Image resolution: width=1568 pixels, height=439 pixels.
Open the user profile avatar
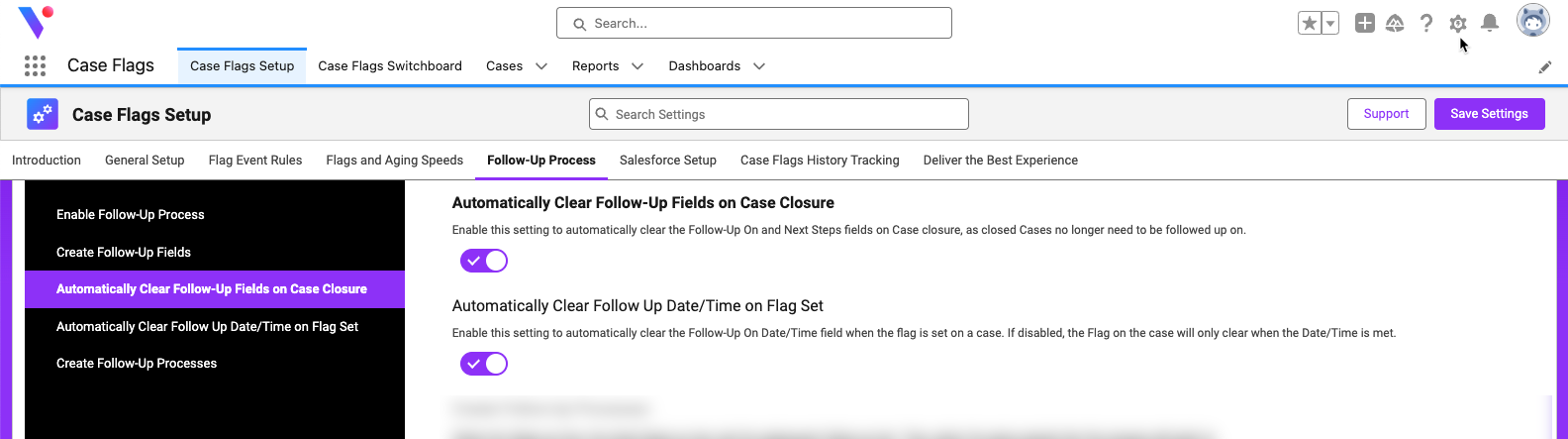[x=1533, y=21]
